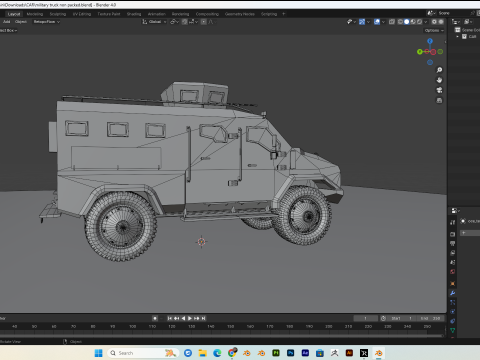
Task: Toggle show gizmos button
Action: 362,22
